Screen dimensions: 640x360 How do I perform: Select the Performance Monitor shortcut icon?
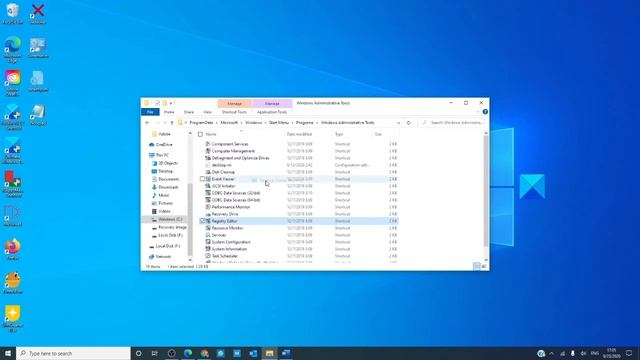208,207
